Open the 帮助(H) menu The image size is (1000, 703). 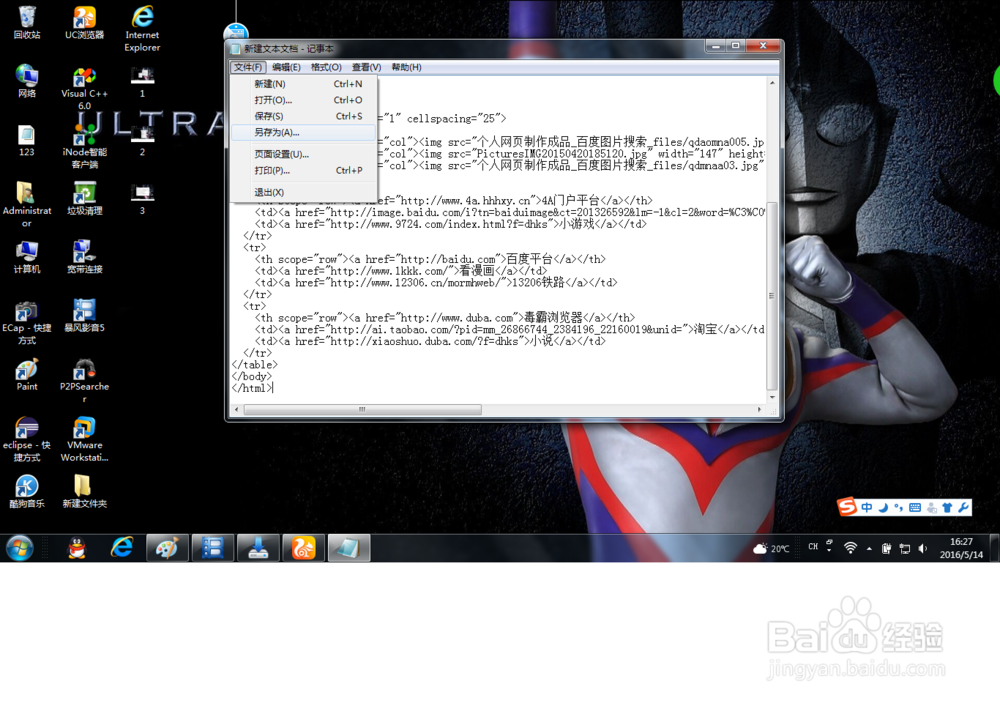click(x=406, y=67)
